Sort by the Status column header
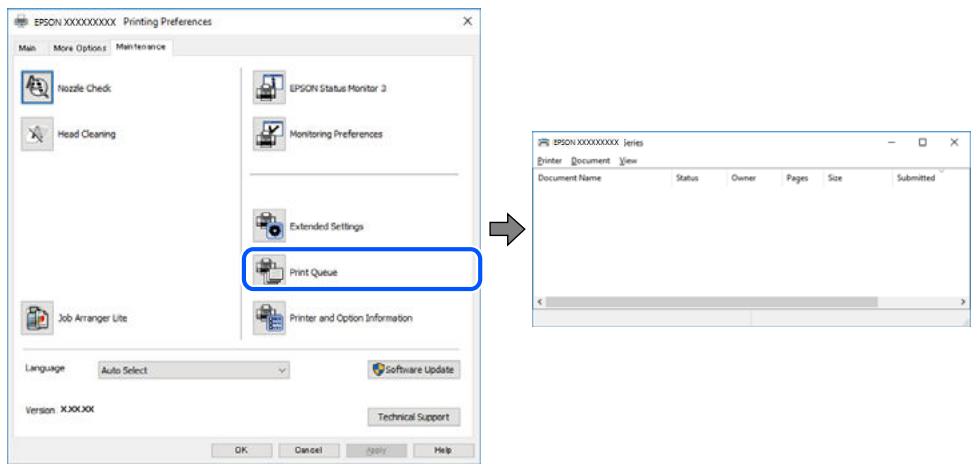Screen dimensions: 979x473 699,178
